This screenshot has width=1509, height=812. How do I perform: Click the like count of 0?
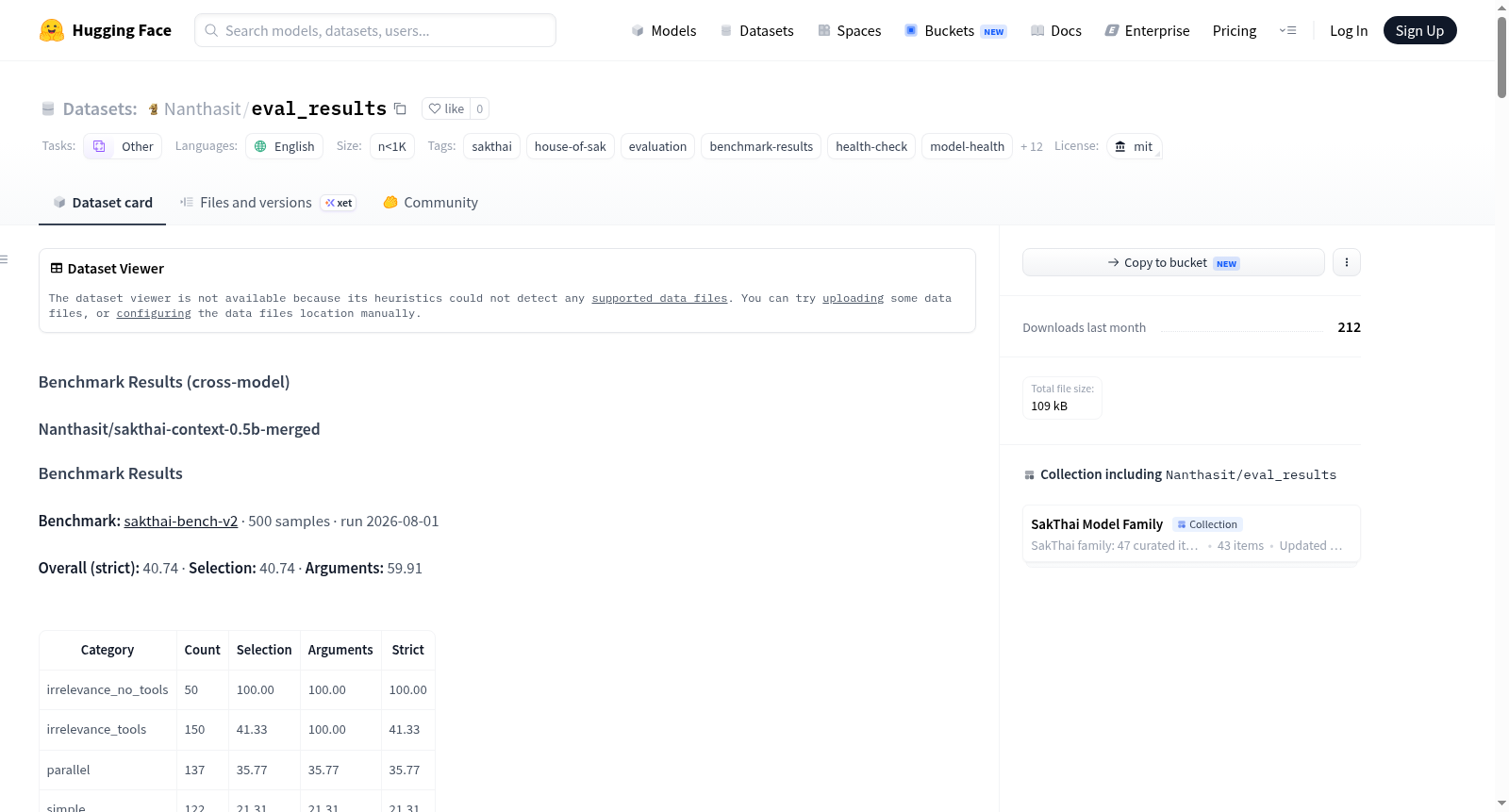479,108
